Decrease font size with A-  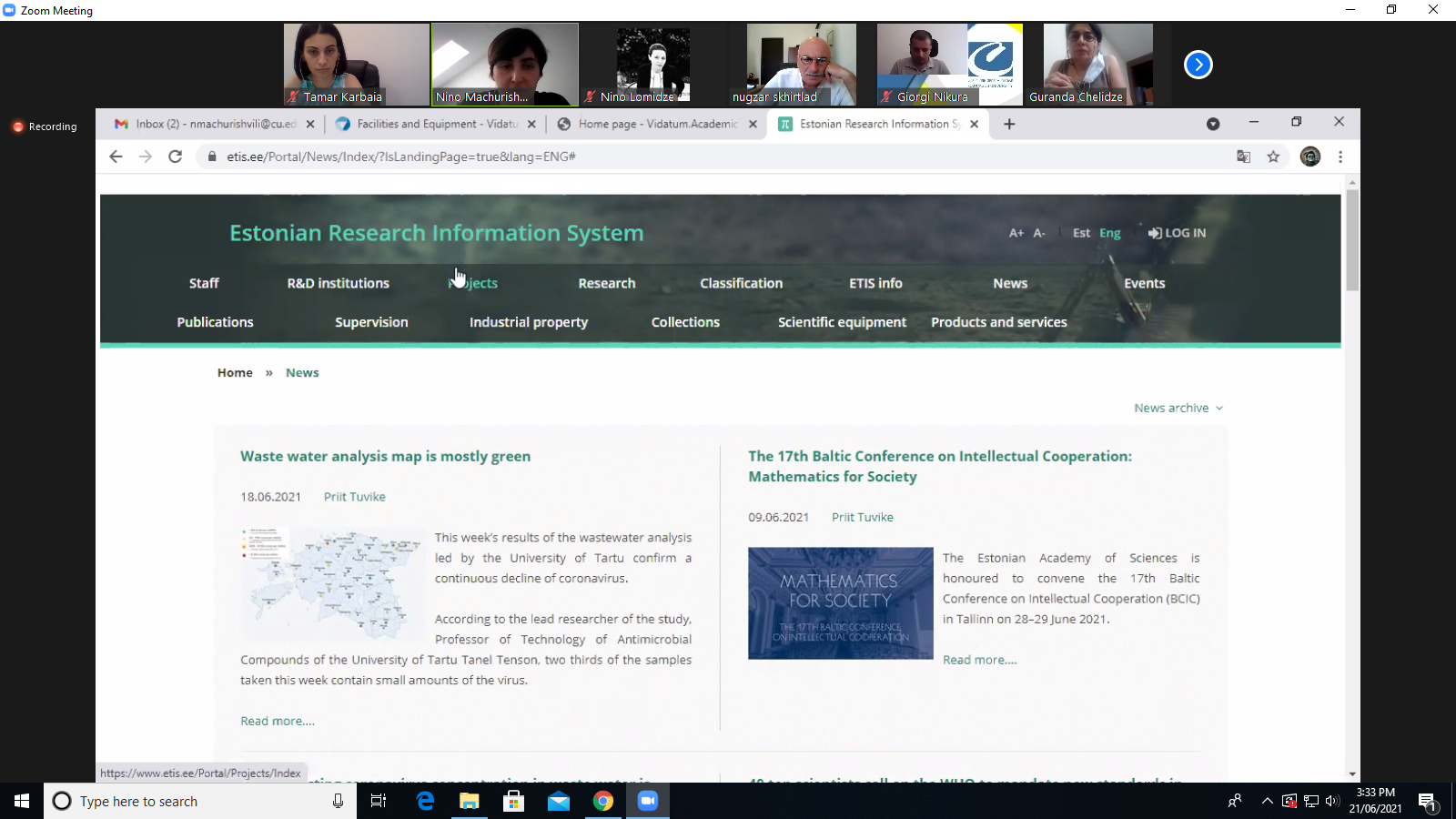(1039, 233)
